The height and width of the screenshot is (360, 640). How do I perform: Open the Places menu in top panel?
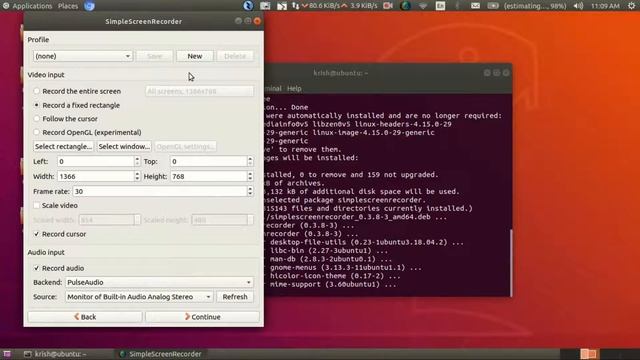click(x=68, y=6)
